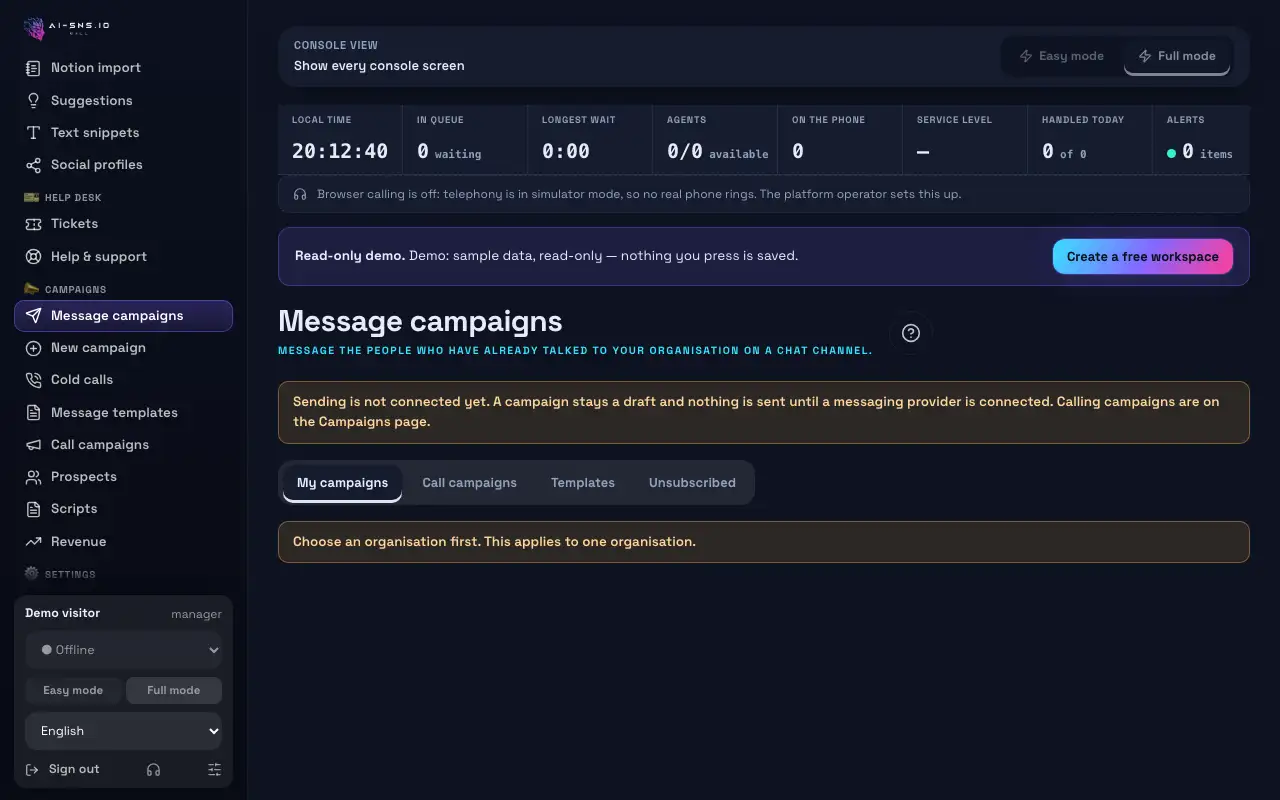
Task: Open Suggestions lightbulb icon
Action: [34, 100]
